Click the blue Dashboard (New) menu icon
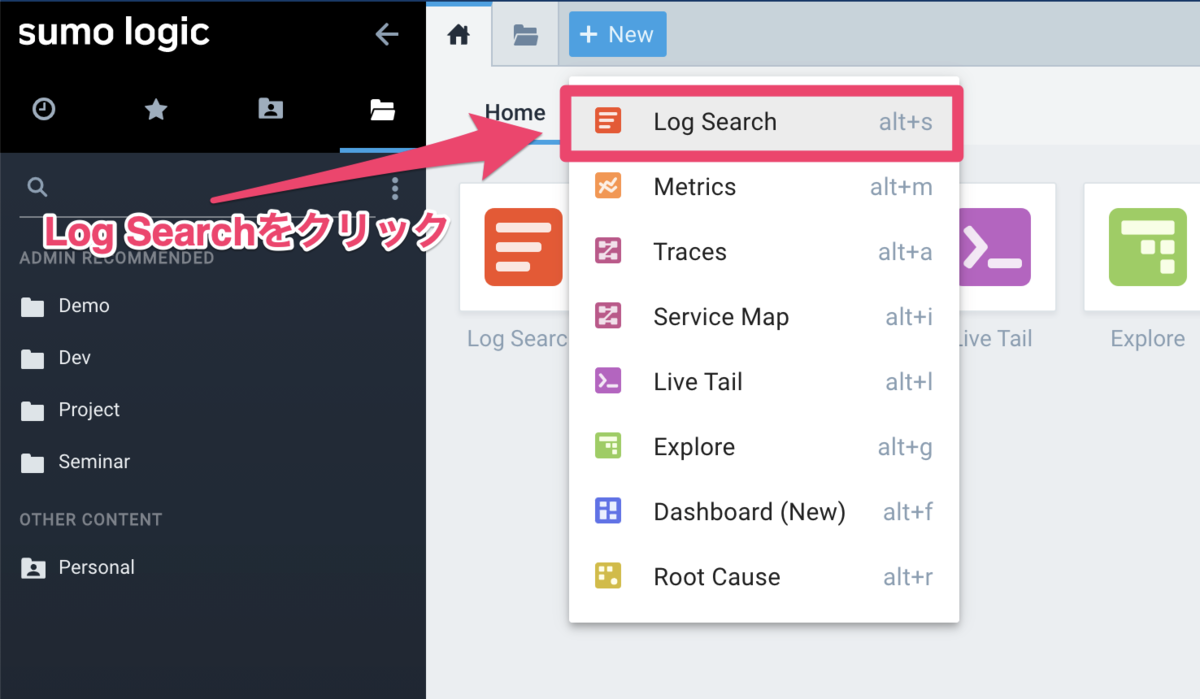Image resolution: width=1200 pixels, height=699 pixels. tap(607, 511)
